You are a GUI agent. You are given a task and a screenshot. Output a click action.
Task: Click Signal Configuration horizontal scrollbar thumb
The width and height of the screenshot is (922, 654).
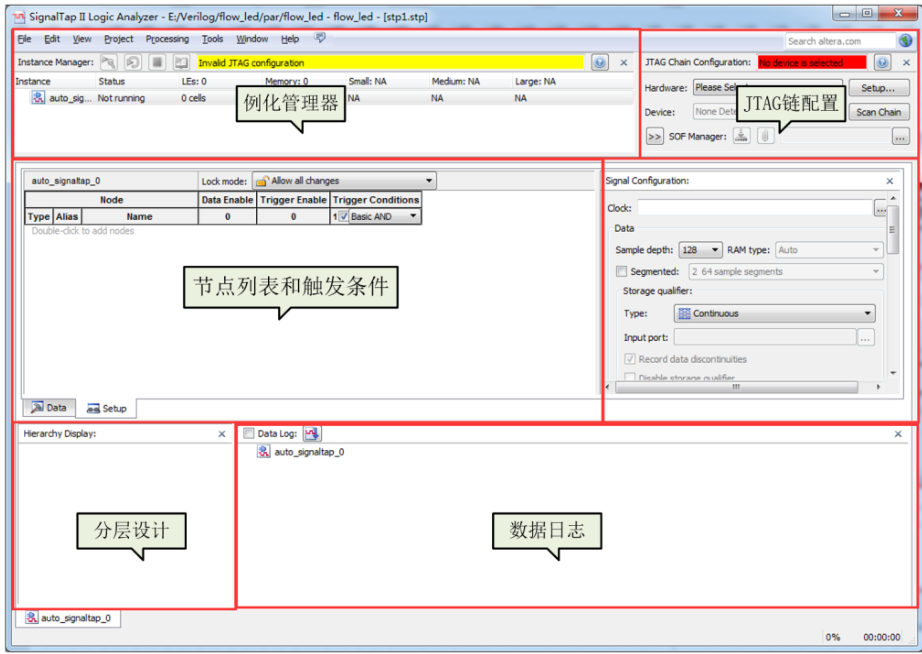coord(736,387)
